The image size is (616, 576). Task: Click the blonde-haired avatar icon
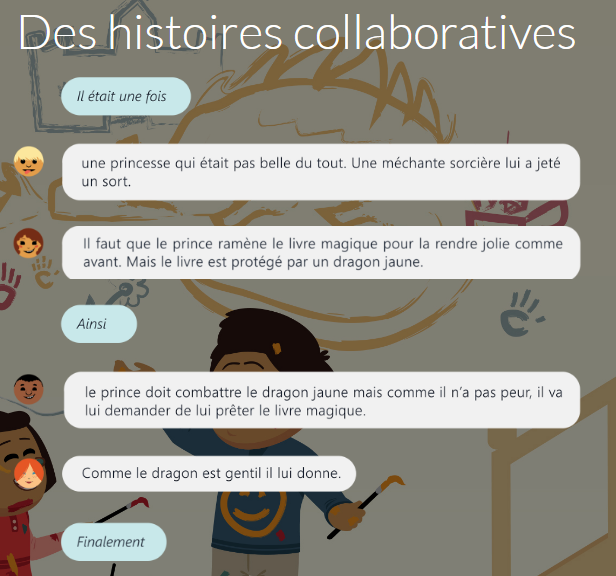(29, 161)
